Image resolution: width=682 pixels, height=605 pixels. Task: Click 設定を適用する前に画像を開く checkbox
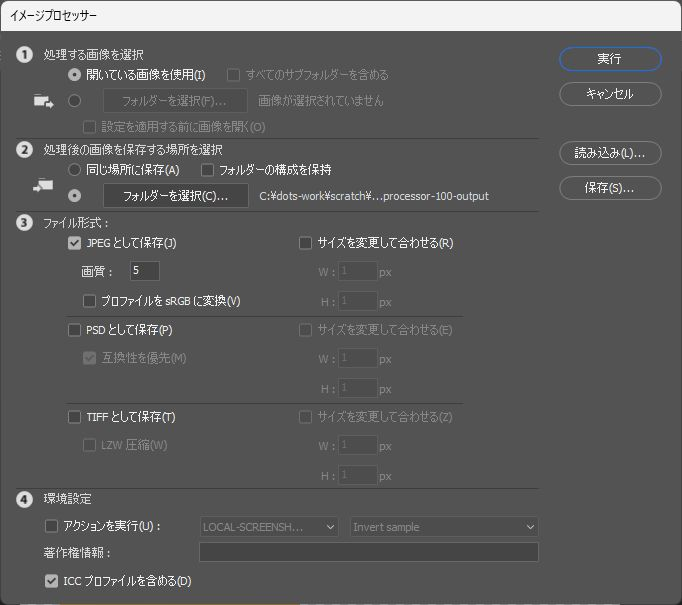pos(89,127)
